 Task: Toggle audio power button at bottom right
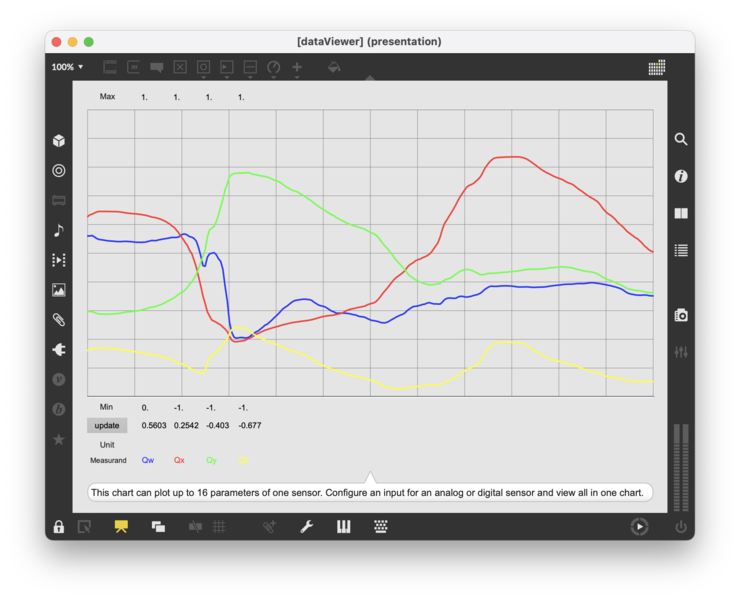[681, 527]
